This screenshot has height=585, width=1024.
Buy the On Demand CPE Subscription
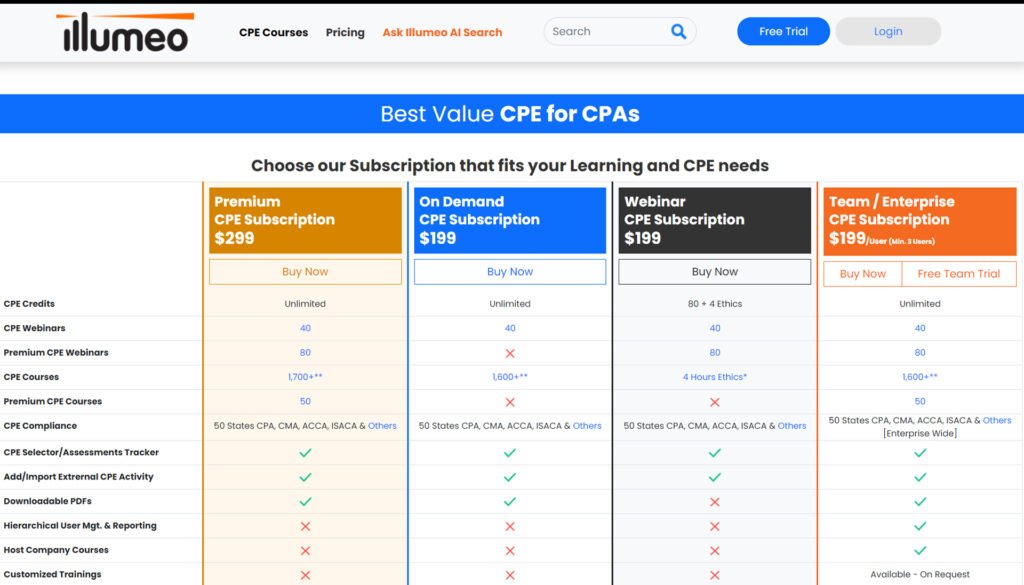point(510,272)
